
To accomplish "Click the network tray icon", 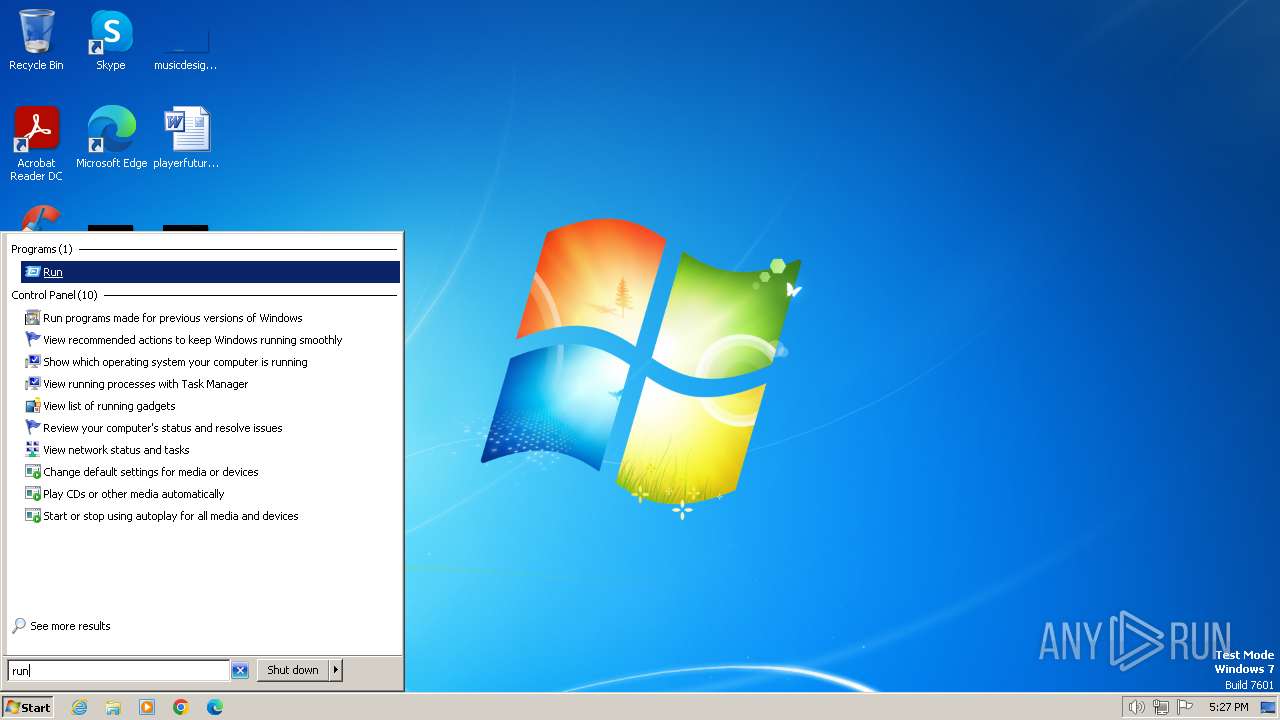I will pyautogui.click(x=1161, y=707).
